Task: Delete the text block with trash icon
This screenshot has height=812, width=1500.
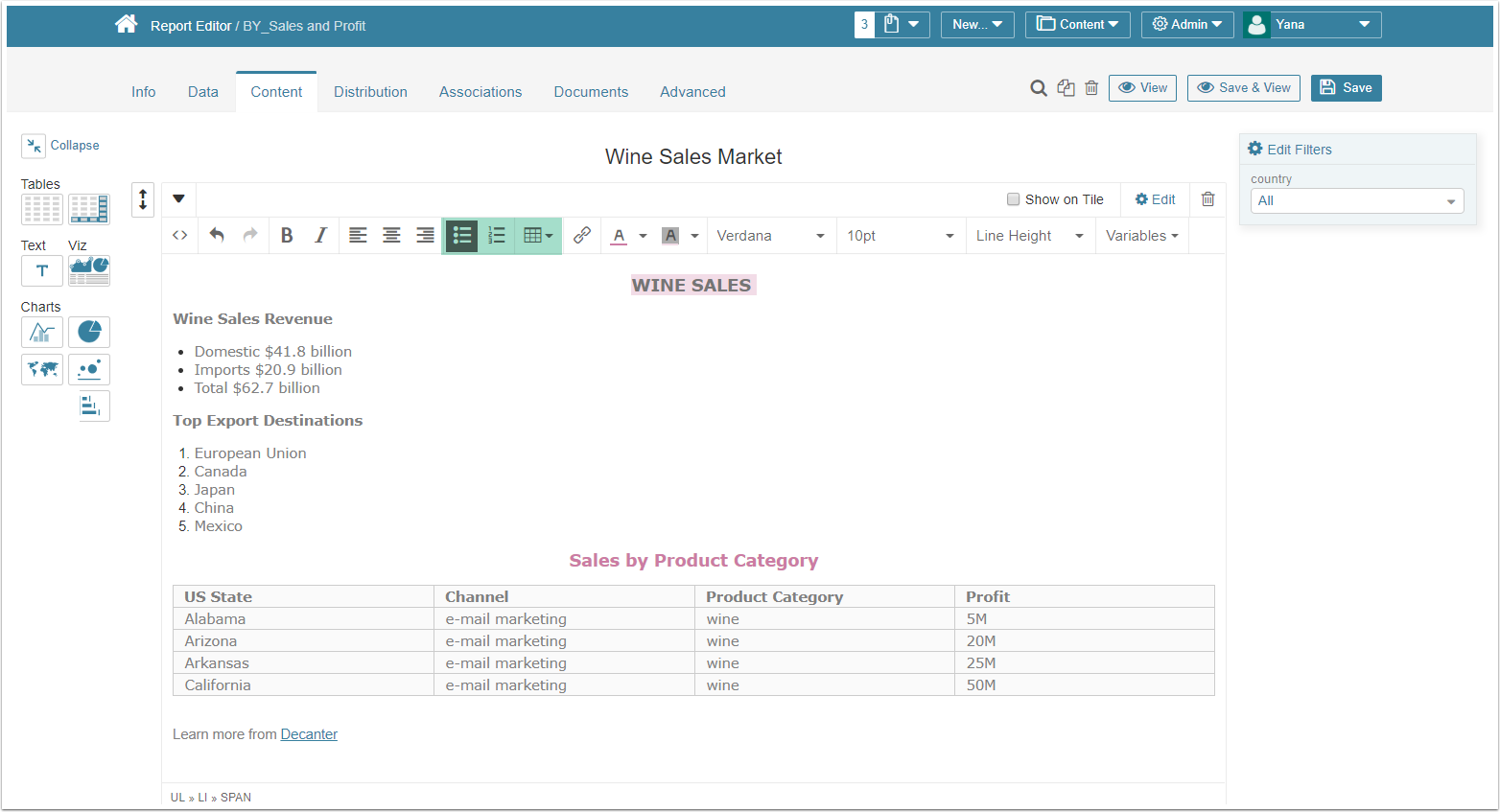Action: pyautogui.click(x=1207, y=199)
